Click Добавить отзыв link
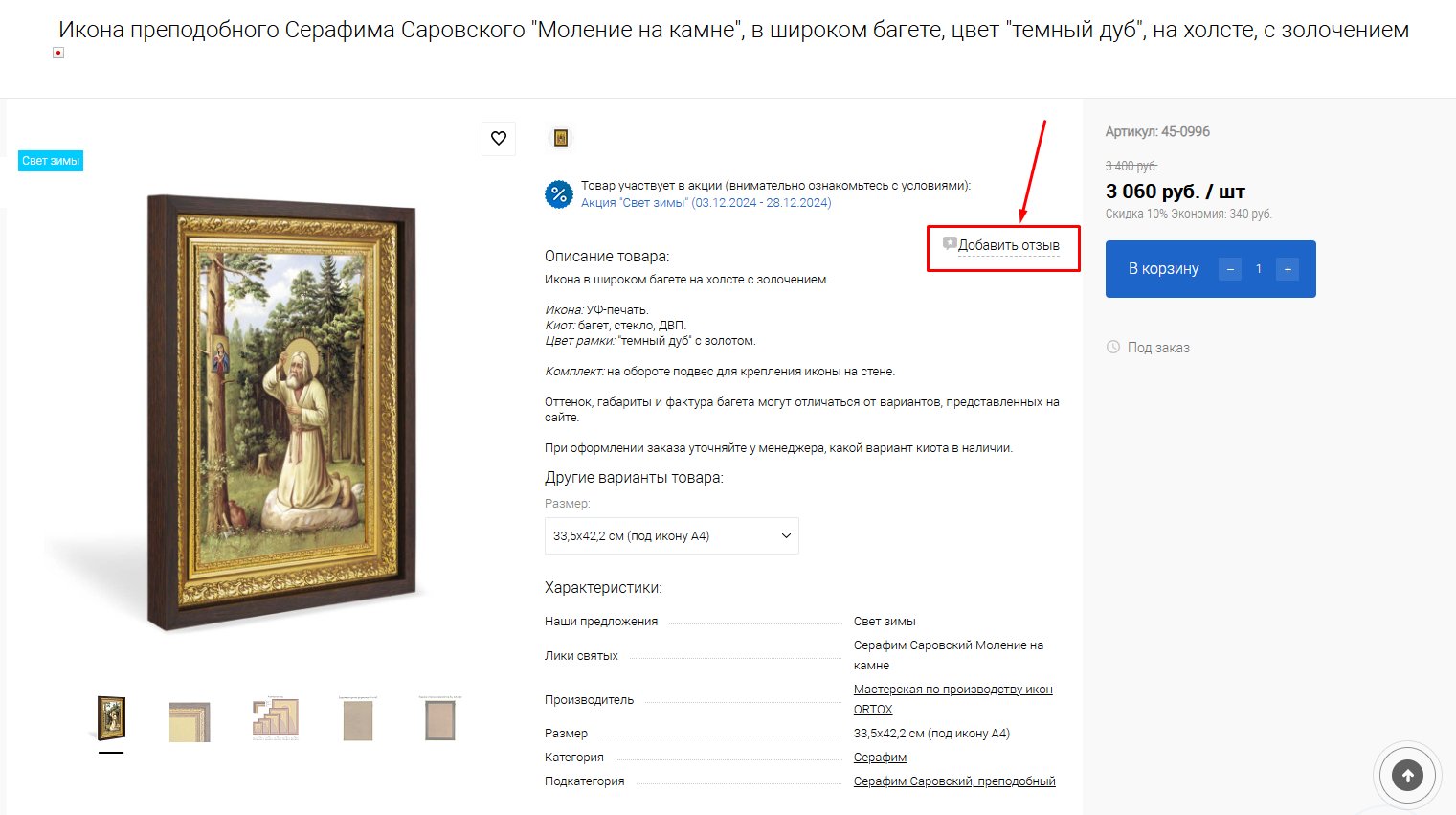 [1009, 245]
